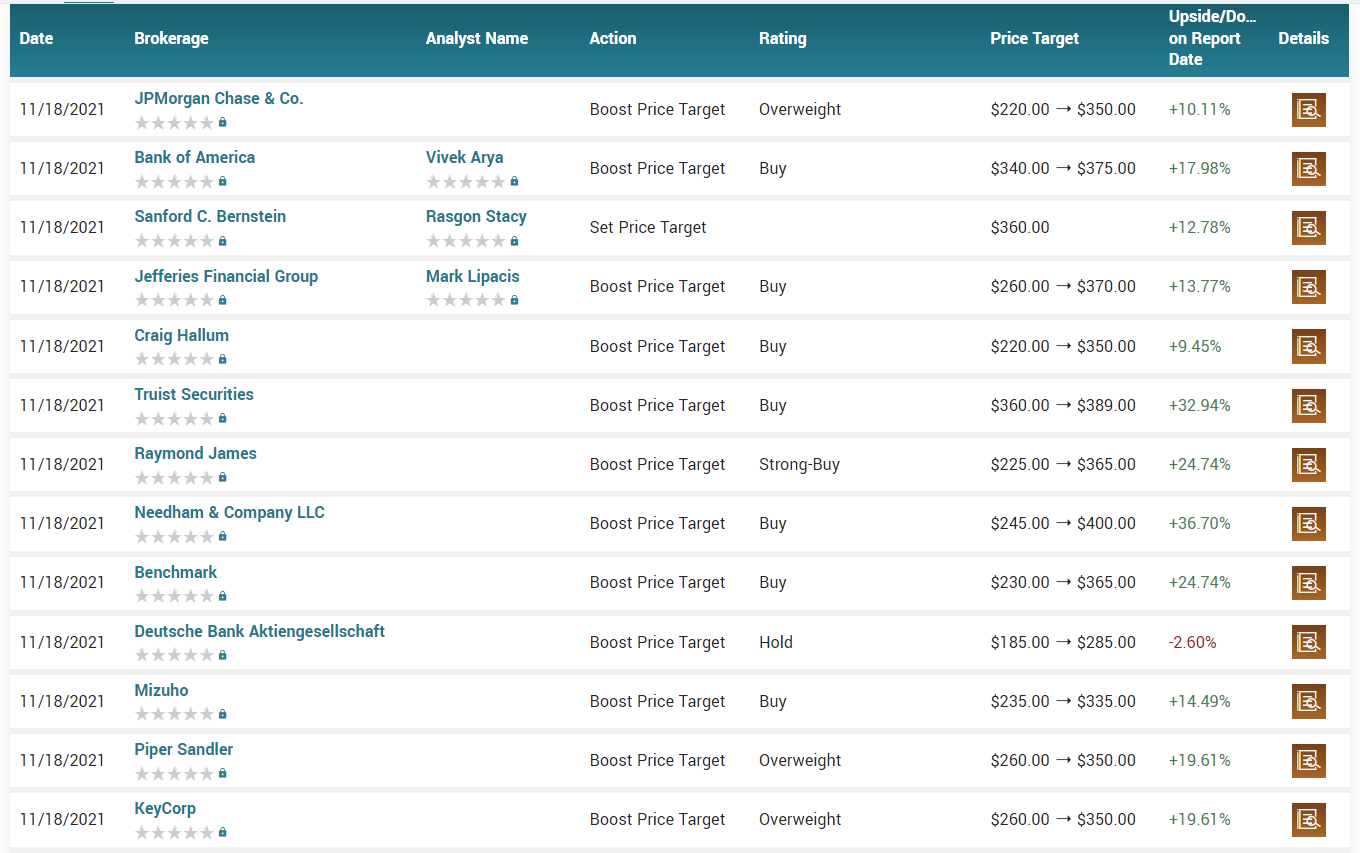Sort by Action column header
Screen dimensions: 1360x853
pos(613,38)
